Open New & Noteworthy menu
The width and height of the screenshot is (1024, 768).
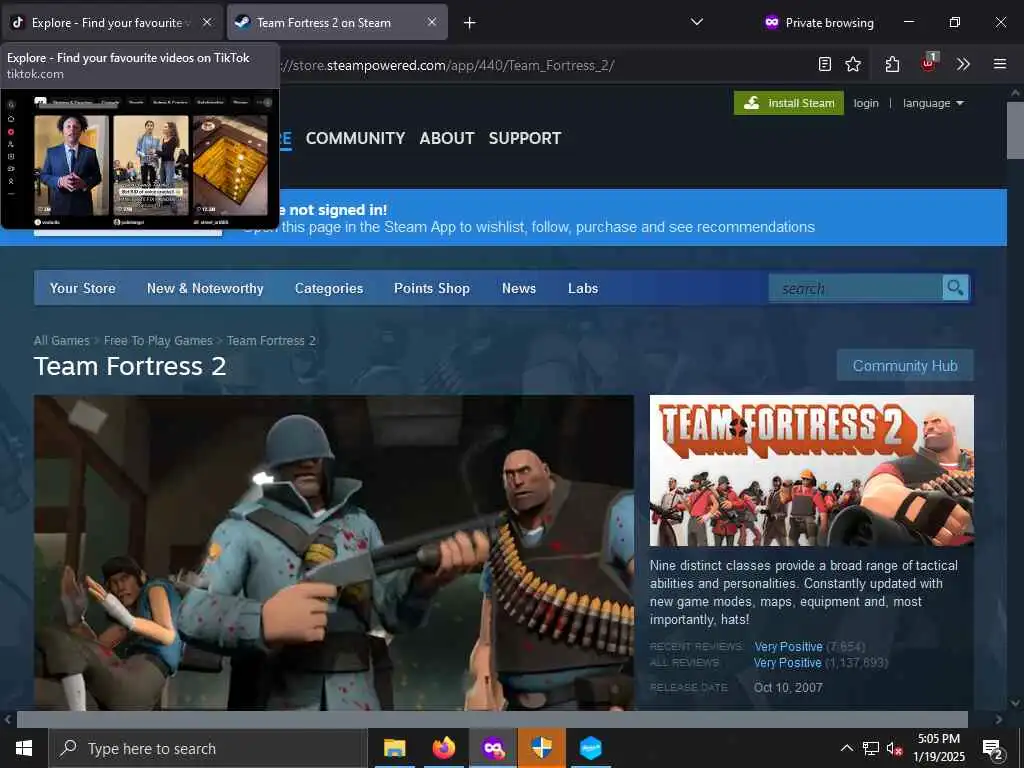pos(205,288)
